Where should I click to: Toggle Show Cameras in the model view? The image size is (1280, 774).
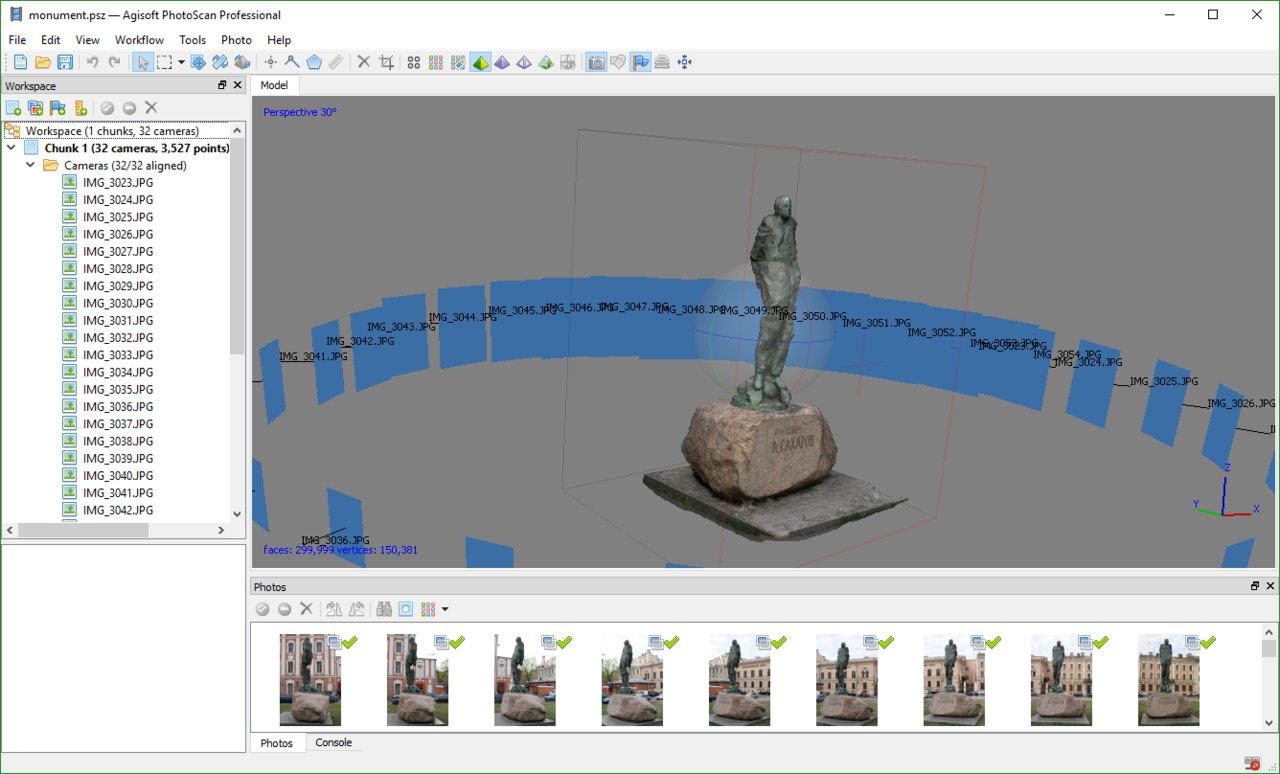[x=596, y=62]
